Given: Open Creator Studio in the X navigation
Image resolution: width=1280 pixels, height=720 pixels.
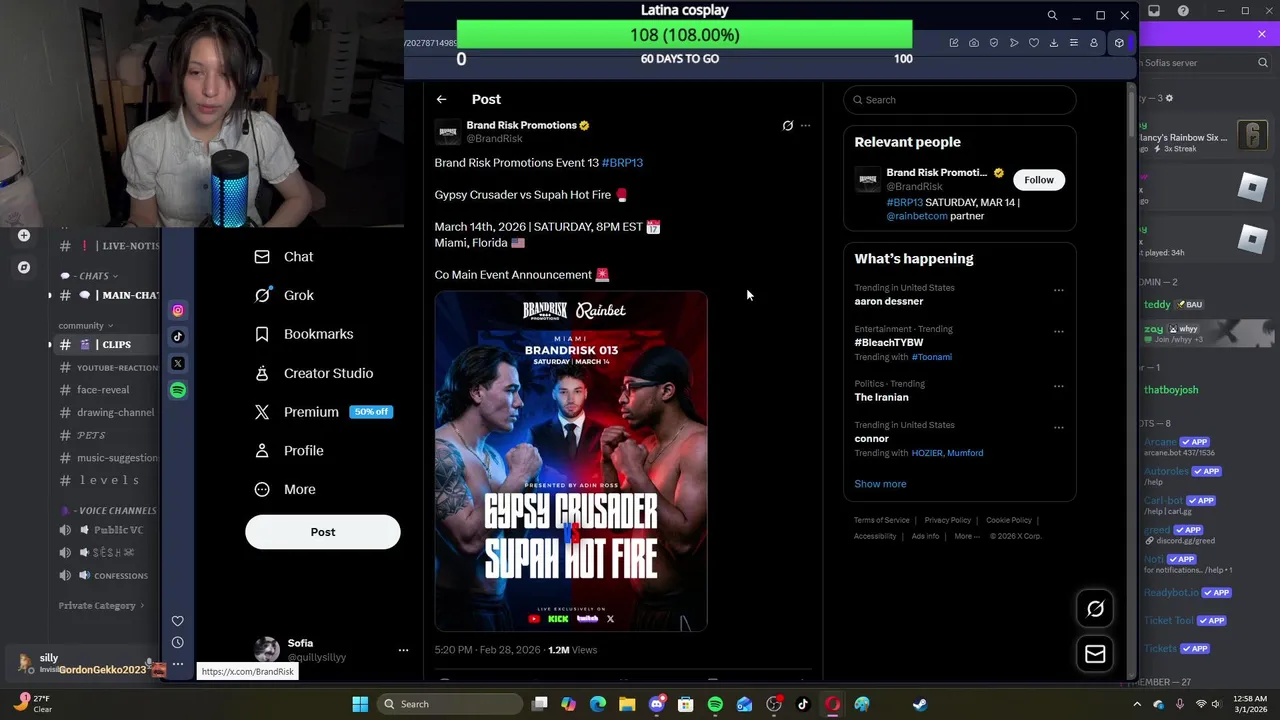Looking at the screenshot, I should (x=314, y=373).
